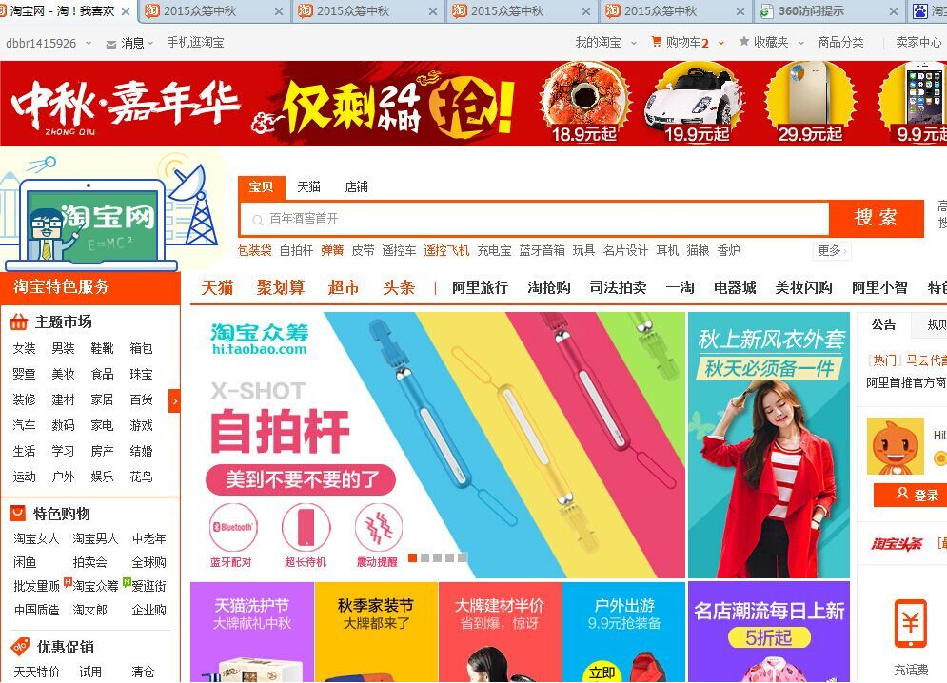Select the 公告 announcements tab

tap(884, 325)
